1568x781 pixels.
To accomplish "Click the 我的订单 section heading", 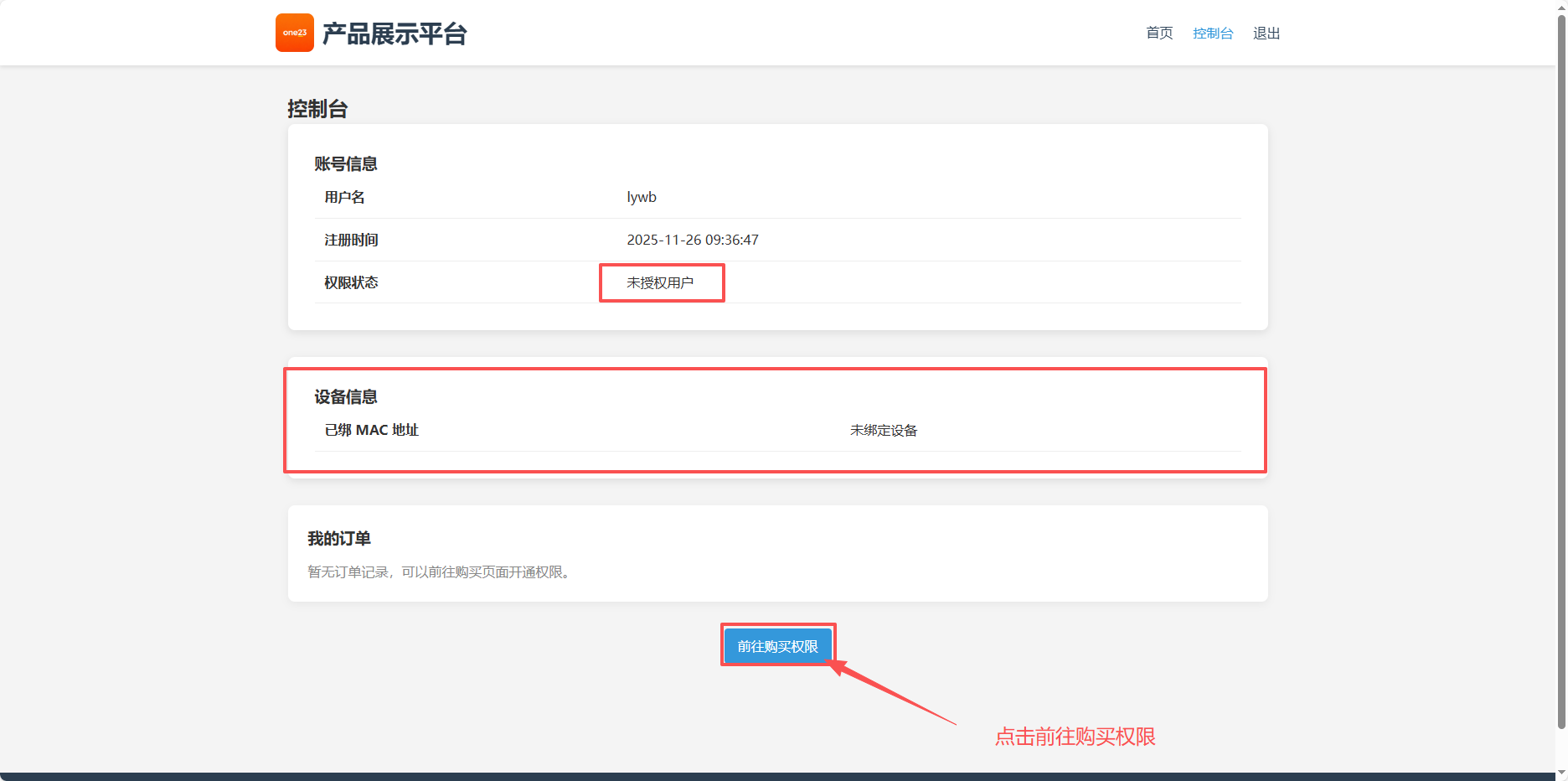I will [x=339, y=539].
